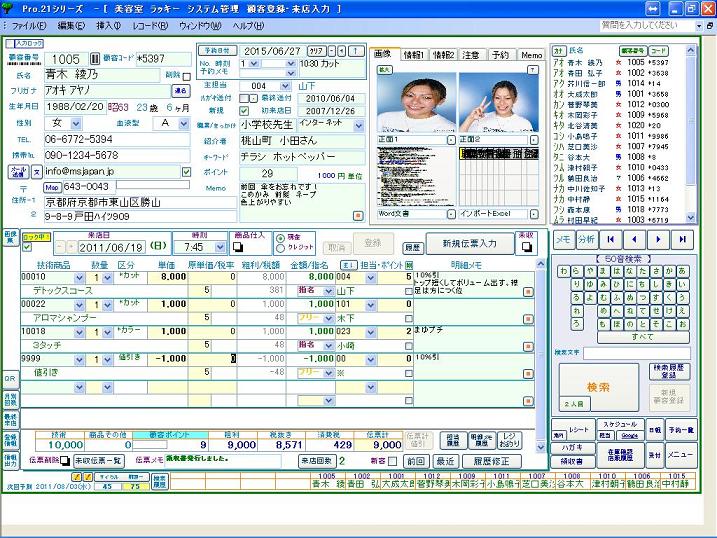Click the 未収 icon
This screenshot has height=538, width=717.
click(526, 247)
